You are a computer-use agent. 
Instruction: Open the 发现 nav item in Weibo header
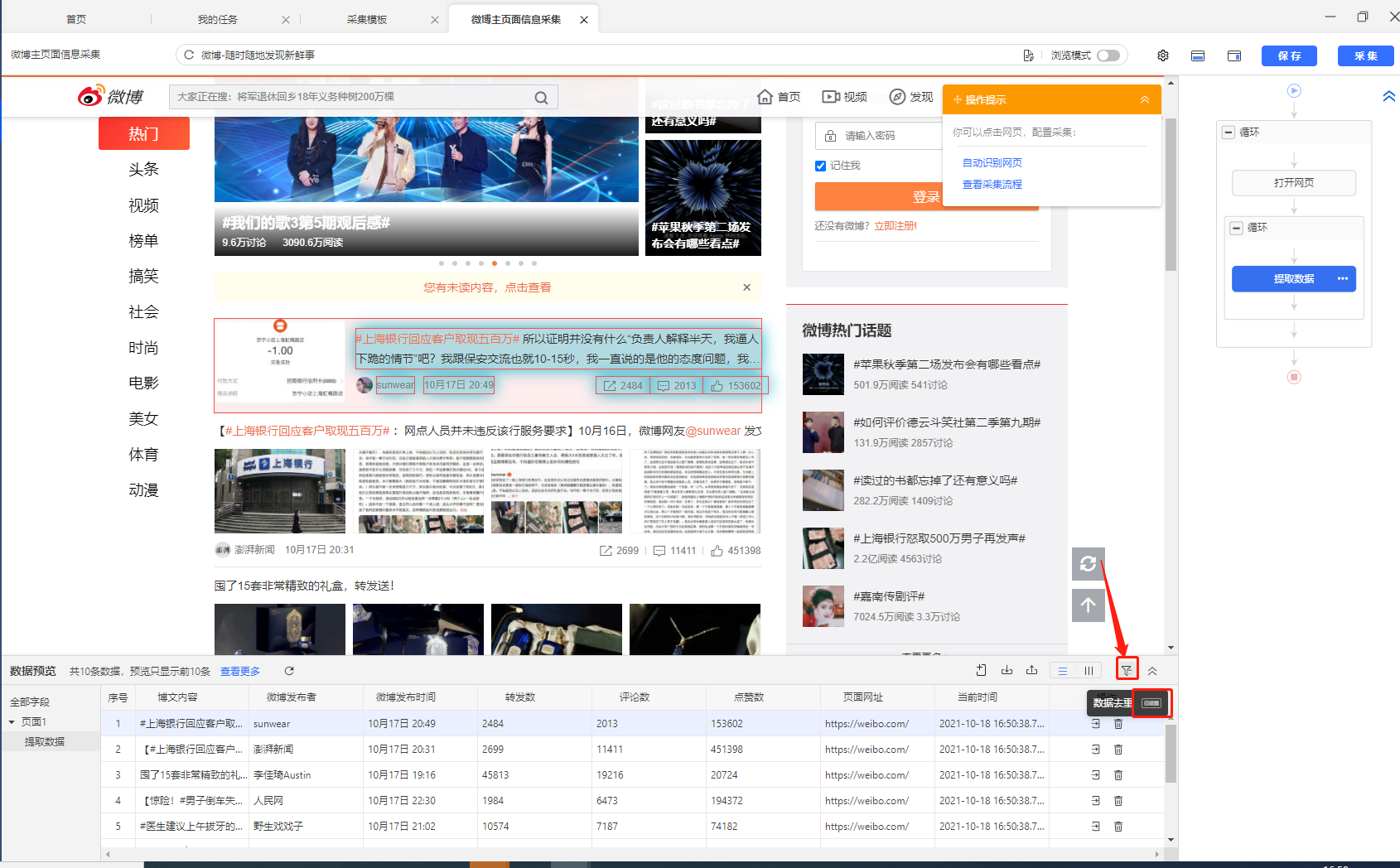click(x=911, y=97)
